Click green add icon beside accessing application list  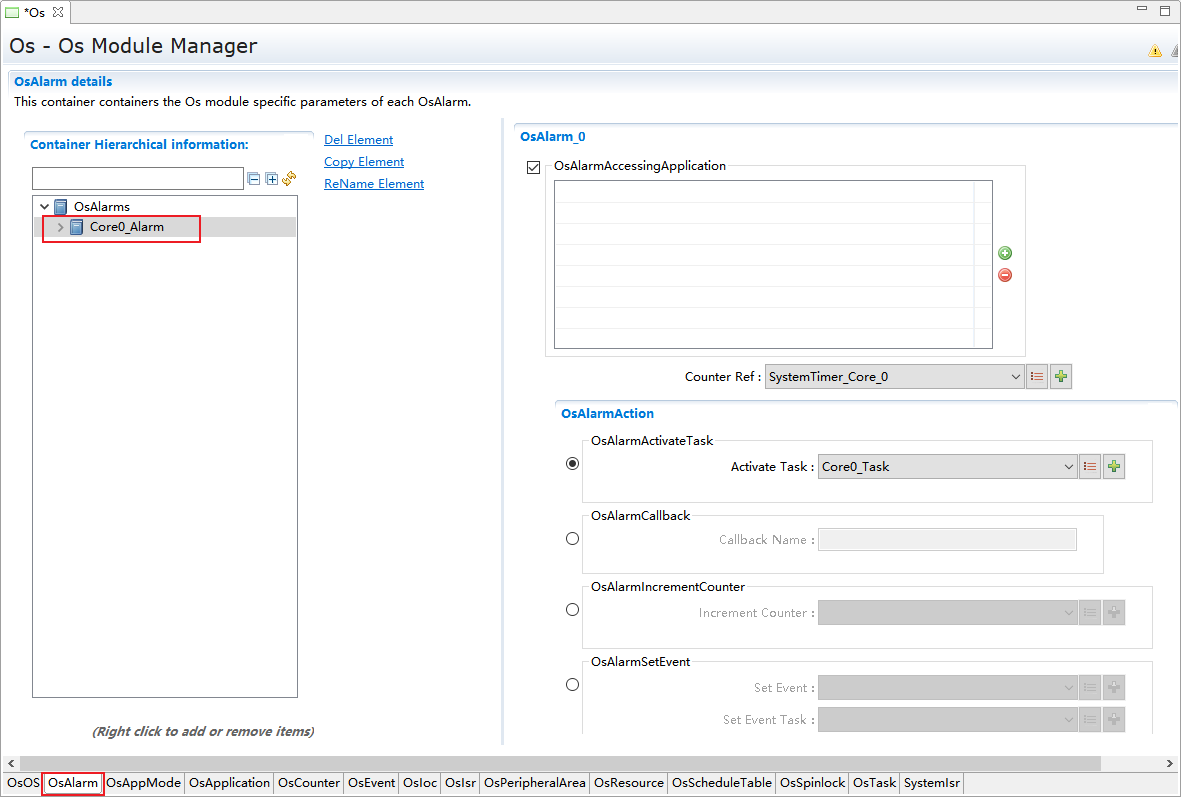tap(1005, 254)
